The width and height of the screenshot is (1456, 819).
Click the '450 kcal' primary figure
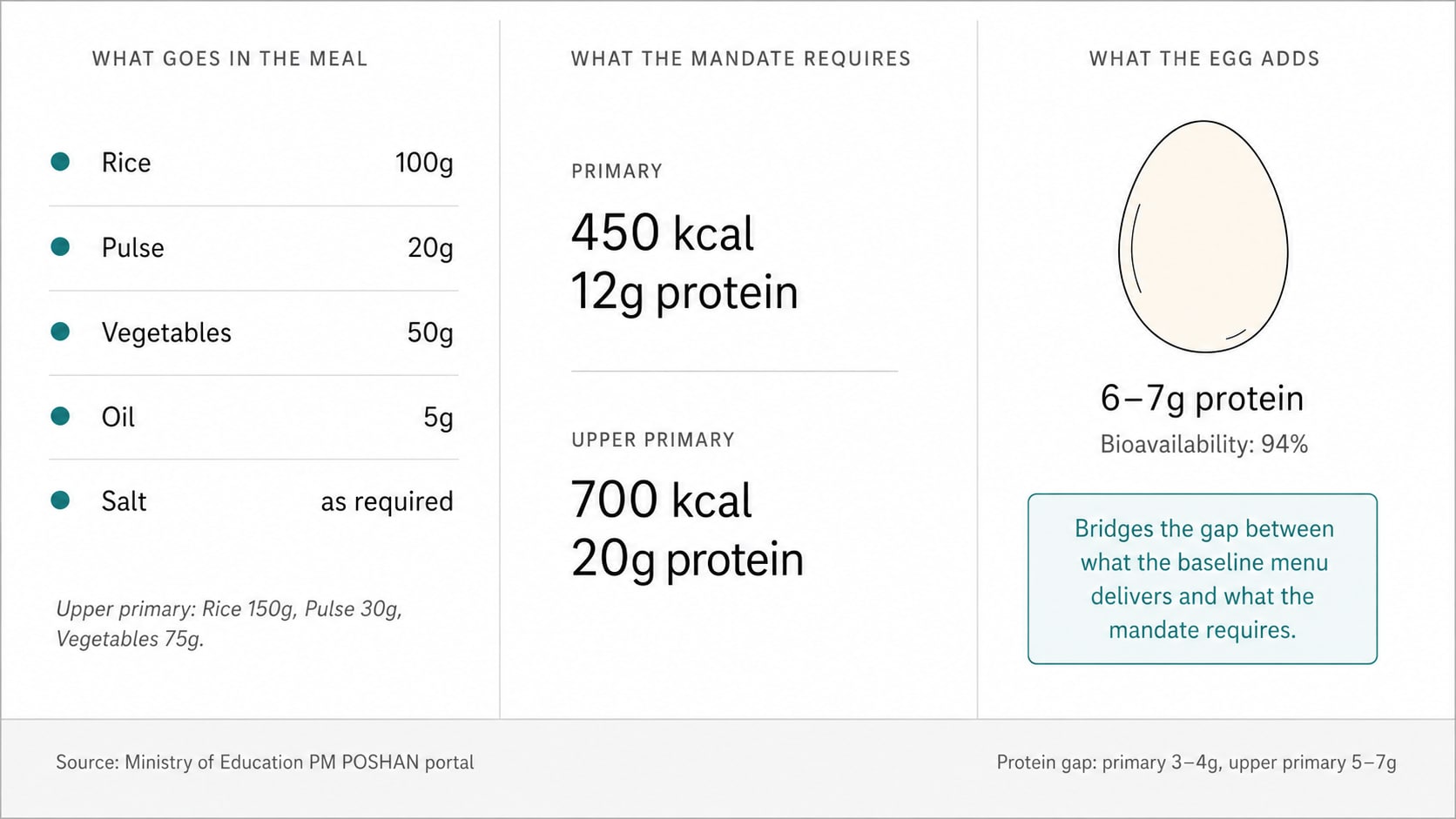tap(663, 233)
